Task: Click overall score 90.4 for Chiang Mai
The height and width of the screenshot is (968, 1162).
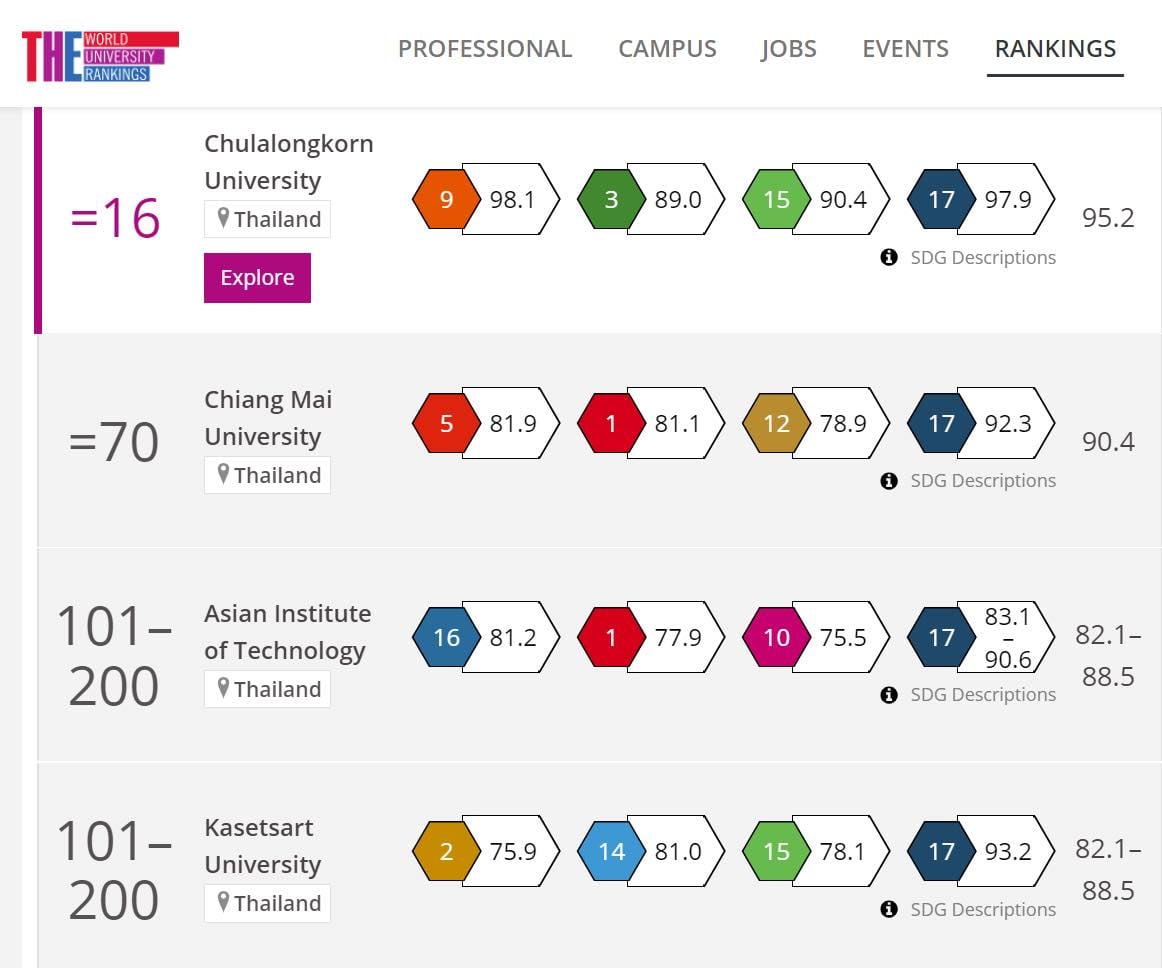Action: pyautogui.click(x=1108, y=442)
